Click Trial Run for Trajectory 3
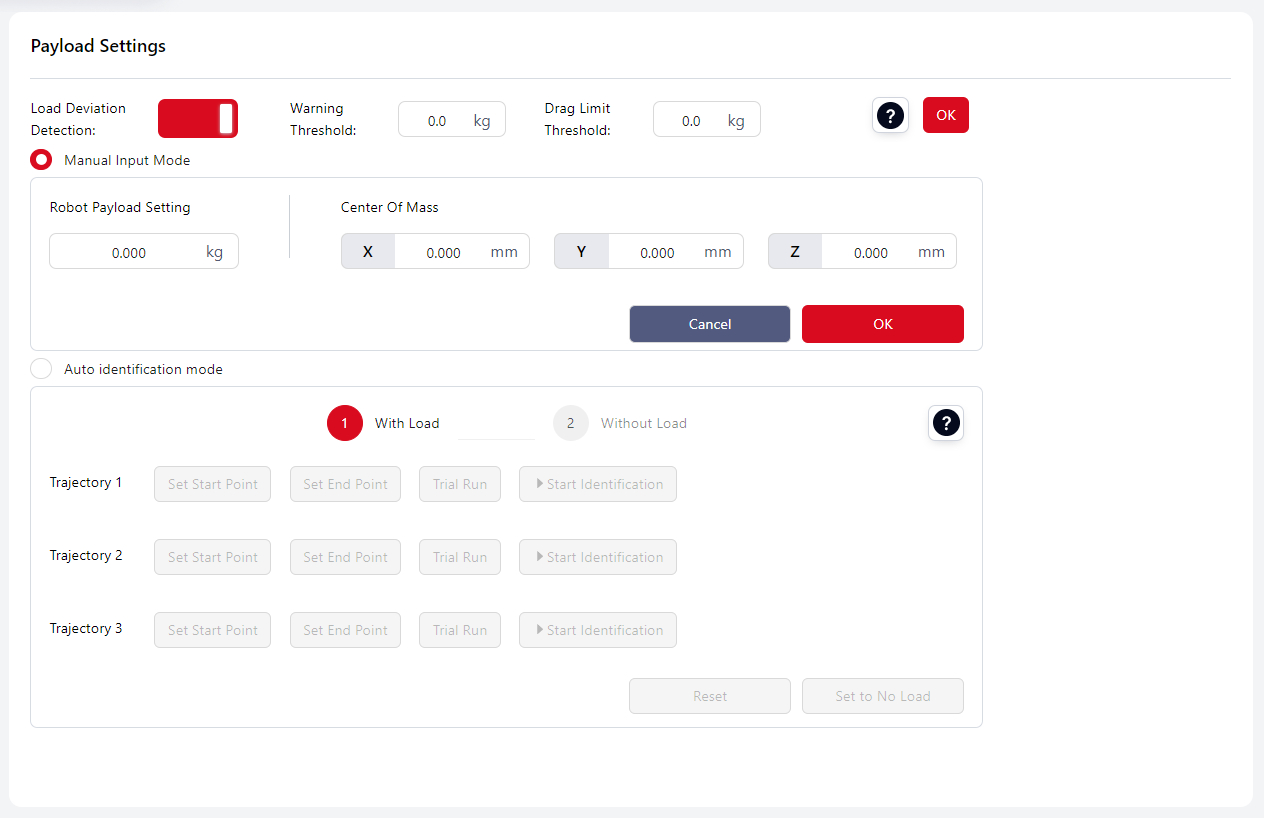1264x818 pixels. point(460,630)
